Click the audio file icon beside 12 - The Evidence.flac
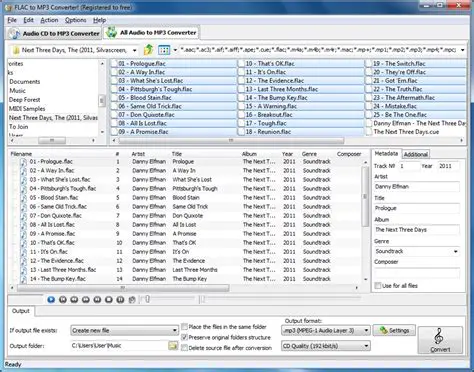Image resolution: width=474 pixels, height=372 pixels. 24,261
